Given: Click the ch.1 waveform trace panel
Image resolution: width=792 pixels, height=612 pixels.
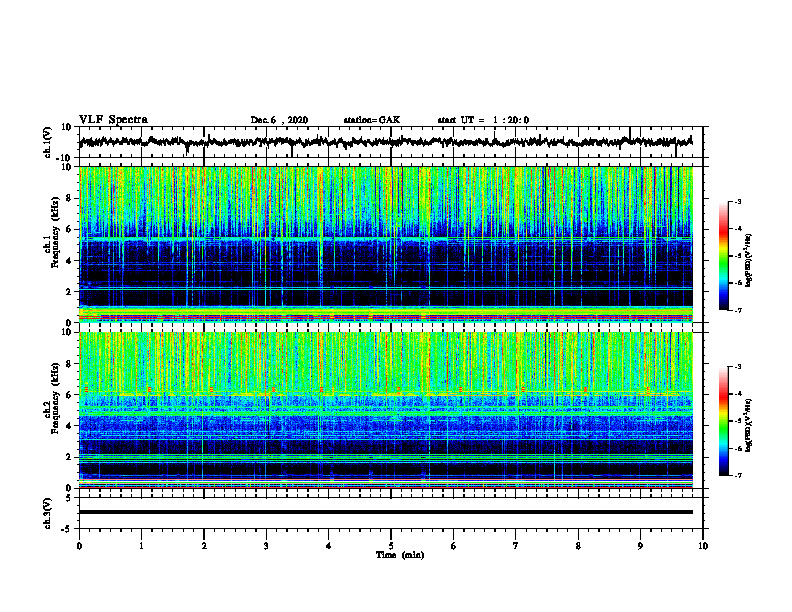Looking at the screenshot, I should (x=390, y=142).
